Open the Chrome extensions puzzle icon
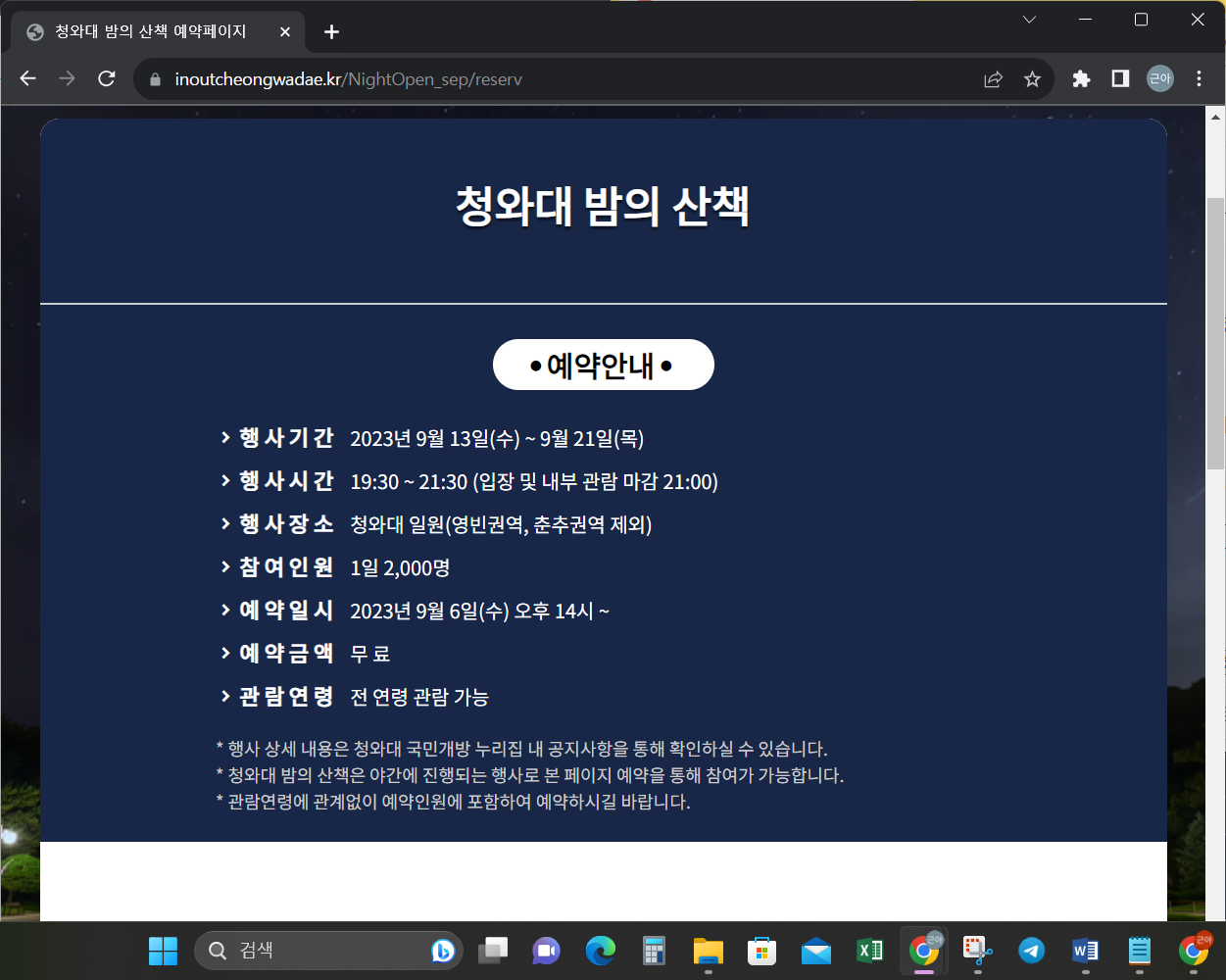The height and width of the screenshot is (980, 1226). point(1080,79)
